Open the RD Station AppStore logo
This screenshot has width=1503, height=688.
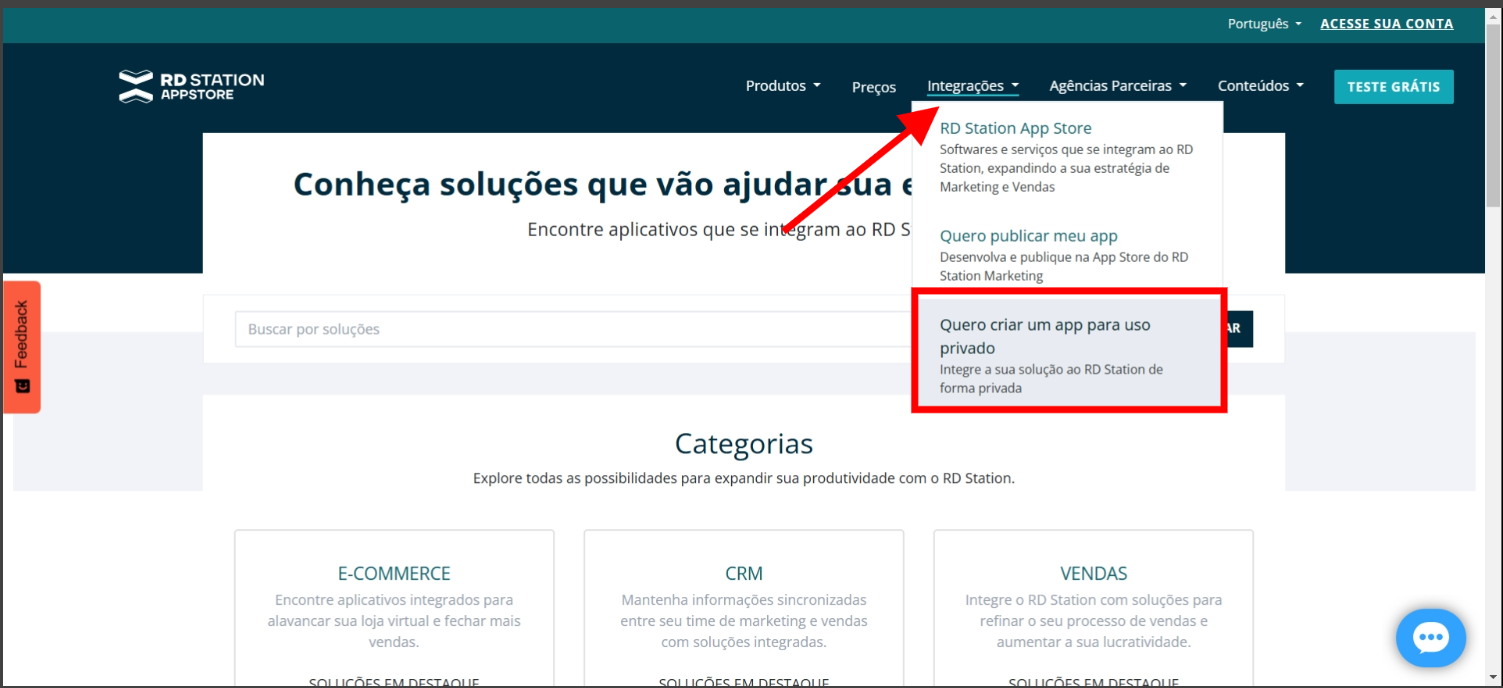(191, 86)
